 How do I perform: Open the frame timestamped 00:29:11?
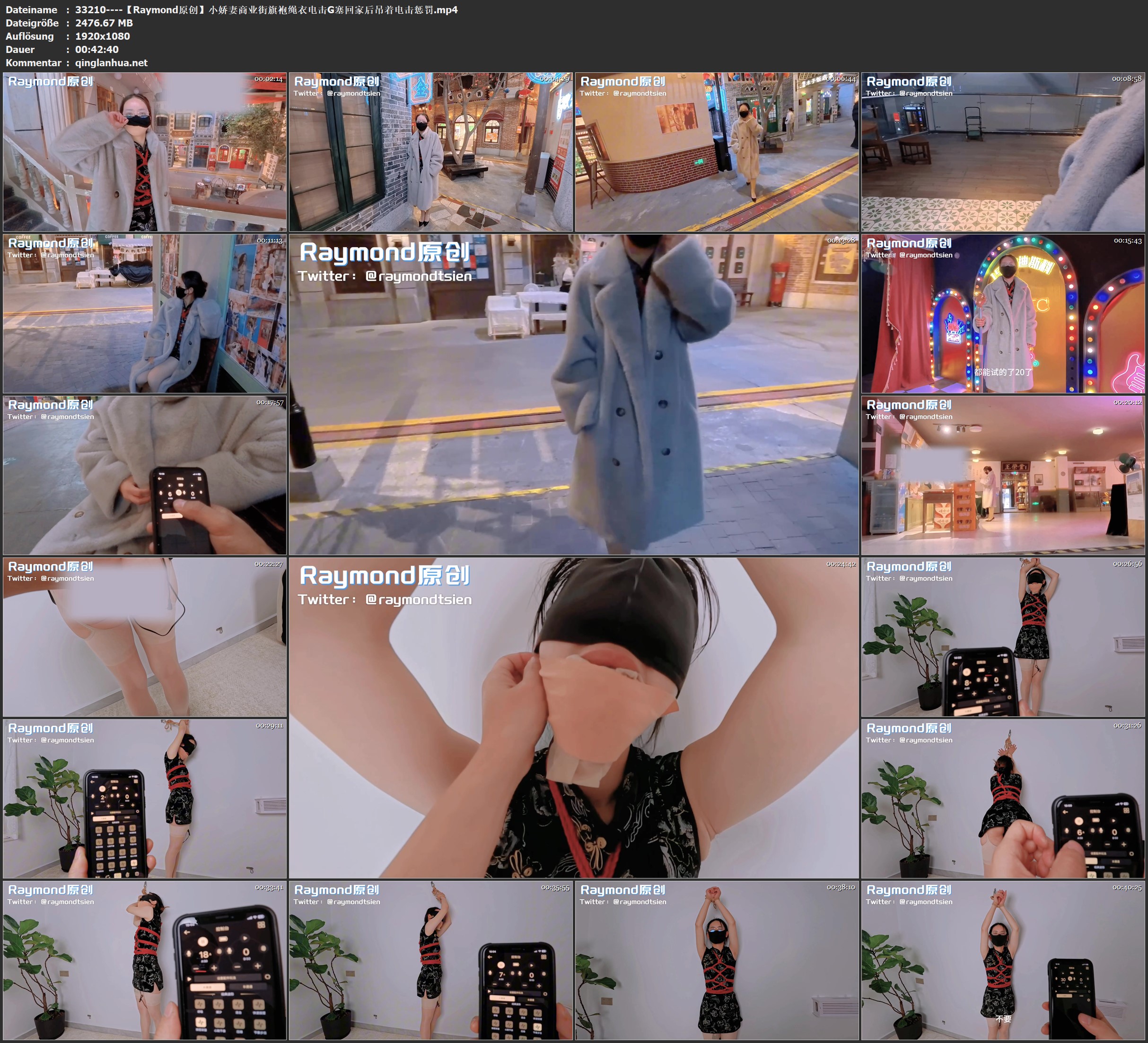(x=145, y=798)
